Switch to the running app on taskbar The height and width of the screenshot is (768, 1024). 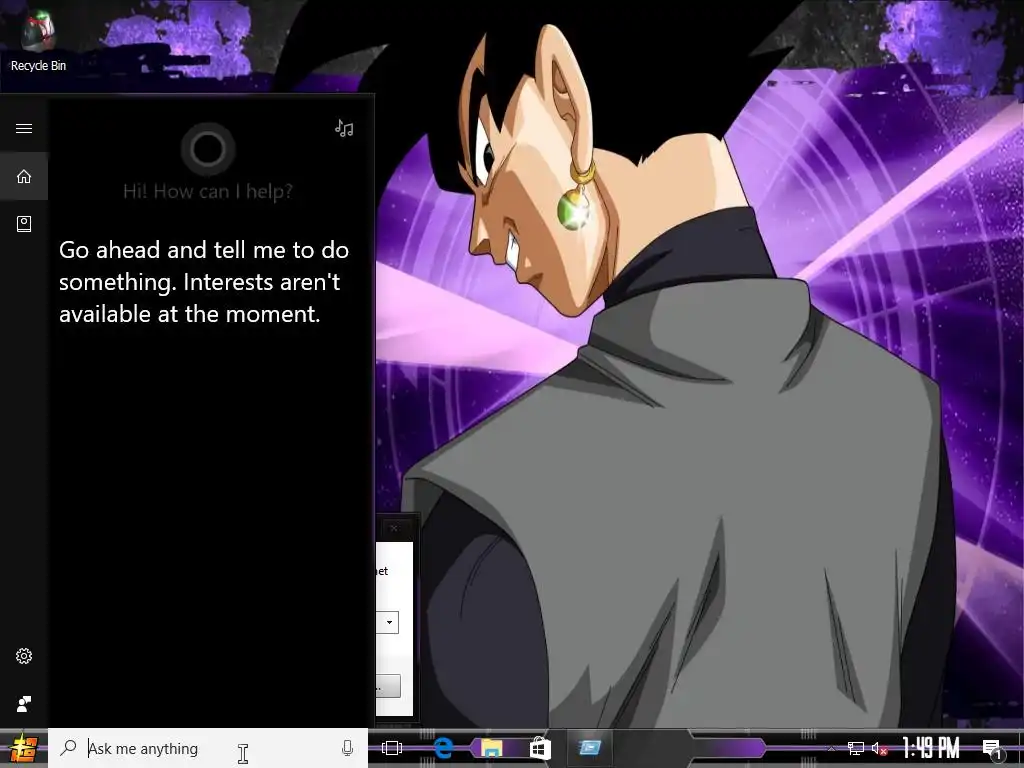(589, 748)
